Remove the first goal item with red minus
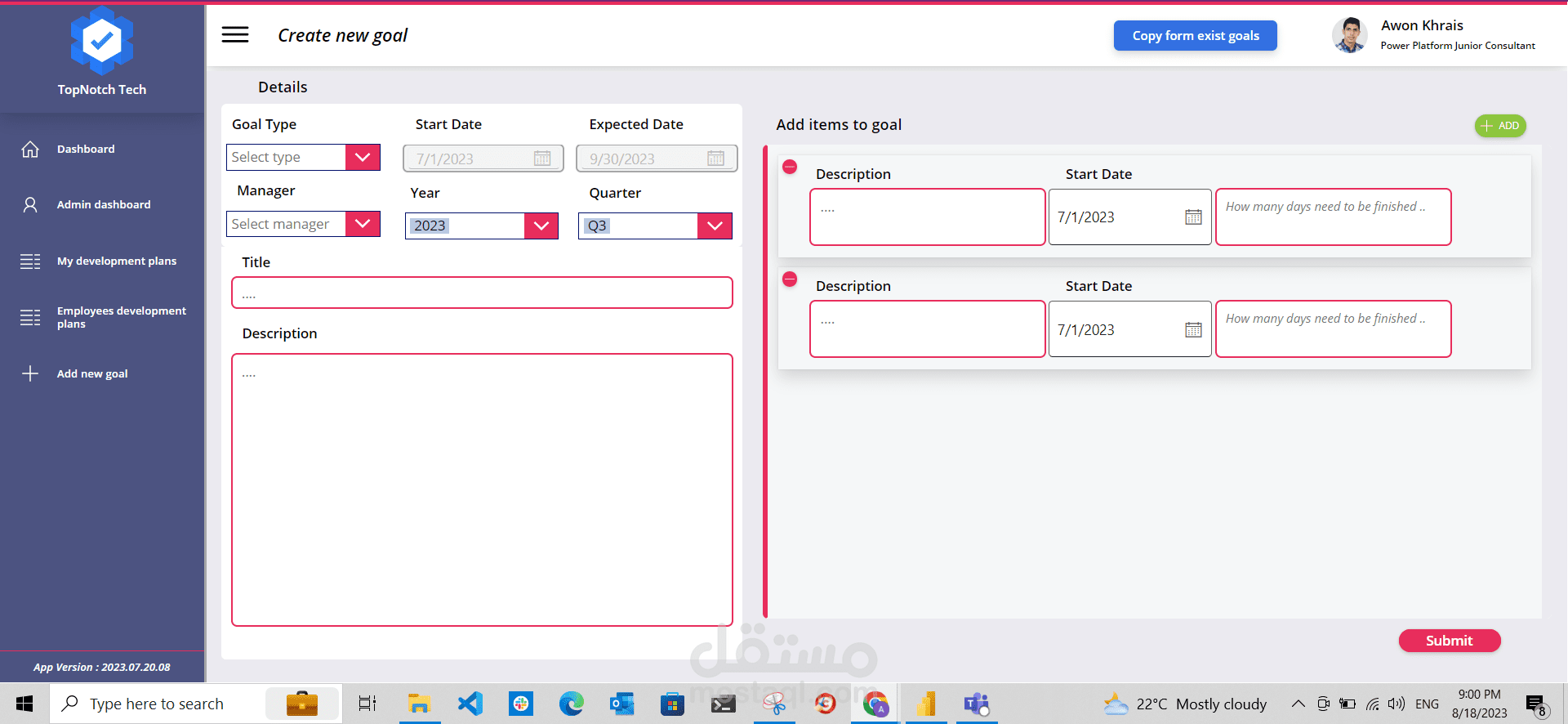1568x724 pixels. [x=790, y=167]
